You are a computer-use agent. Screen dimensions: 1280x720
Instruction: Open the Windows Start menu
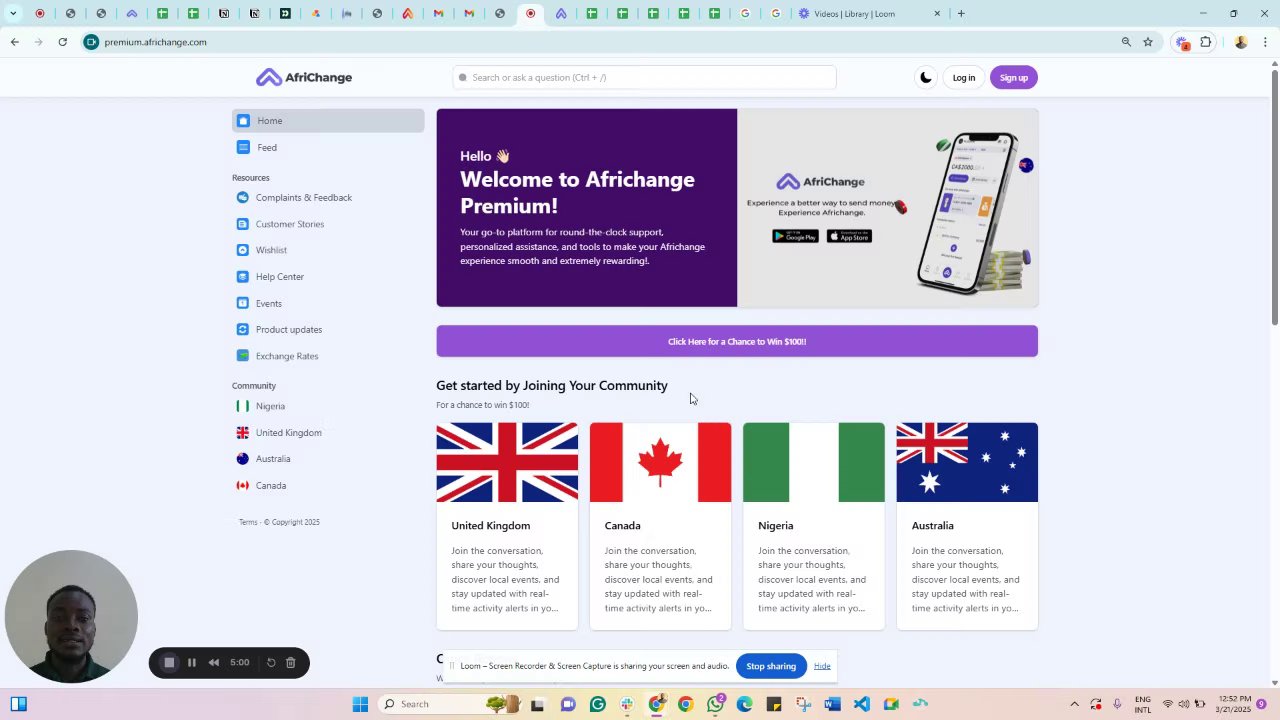[360, 704]
